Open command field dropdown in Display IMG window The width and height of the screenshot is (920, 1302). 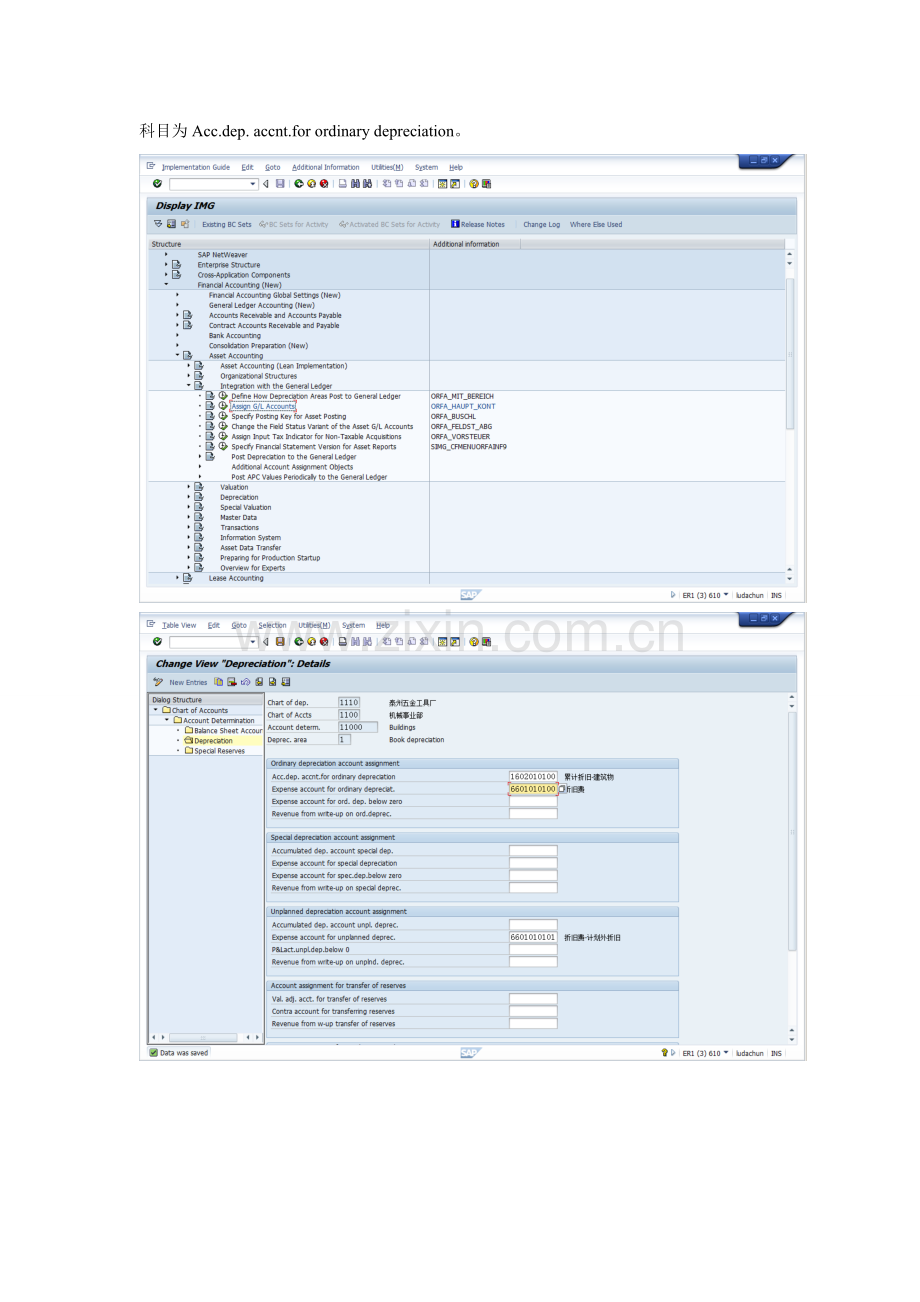tap(253, 184)
